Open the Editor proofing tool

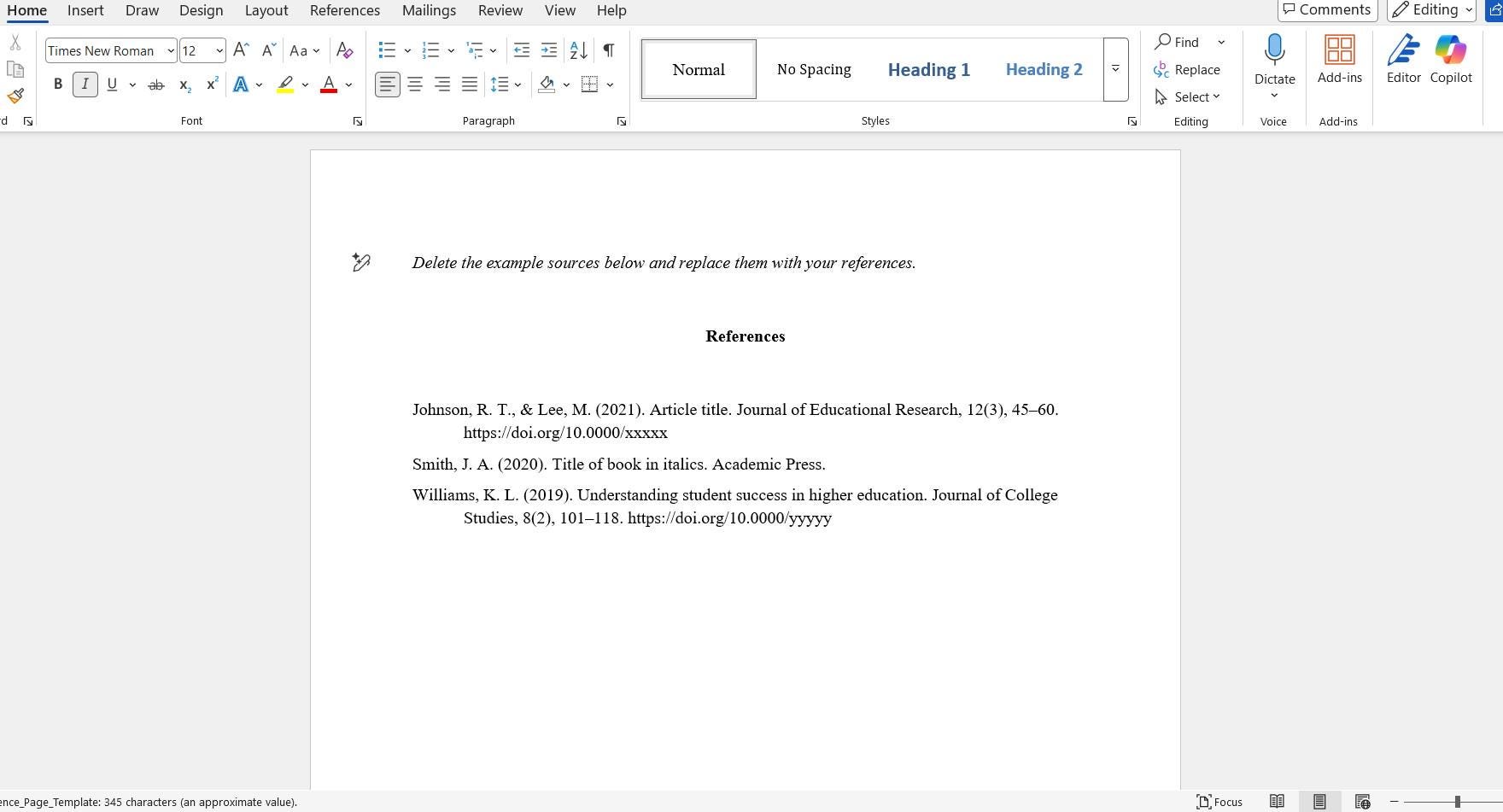click(x=1404, y=59)
